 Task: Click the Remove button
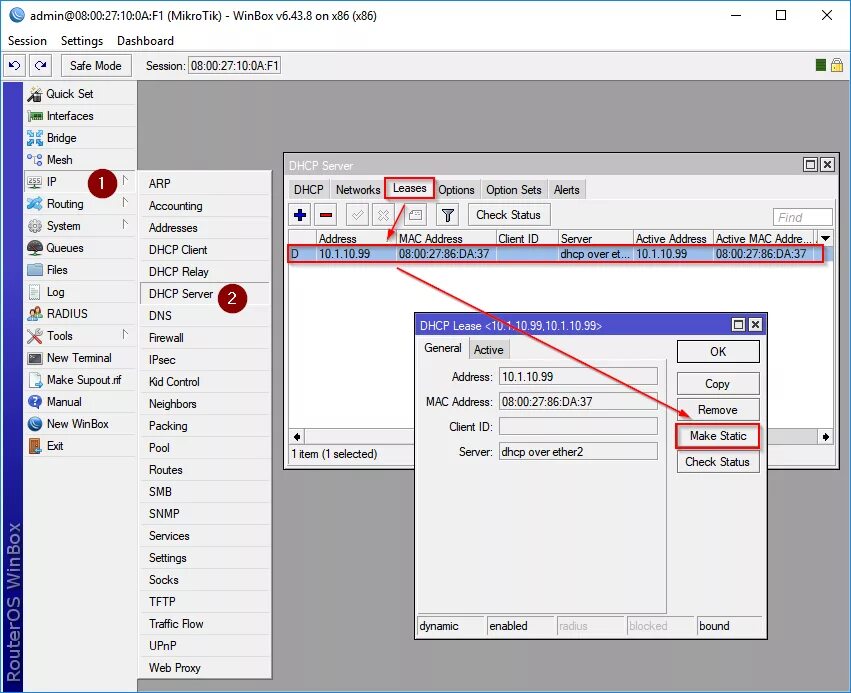point(718,410)
